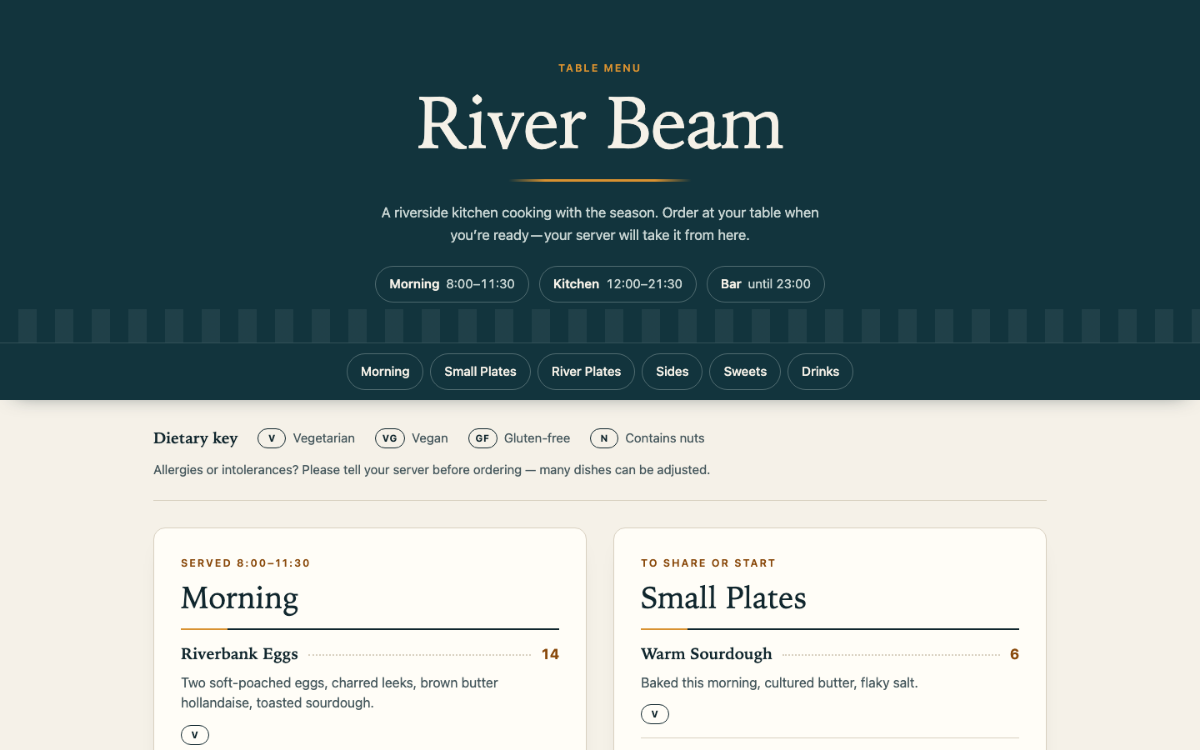
Task: Click the V tag under Warm Sourdough
Action: click(x=655, y=714)
